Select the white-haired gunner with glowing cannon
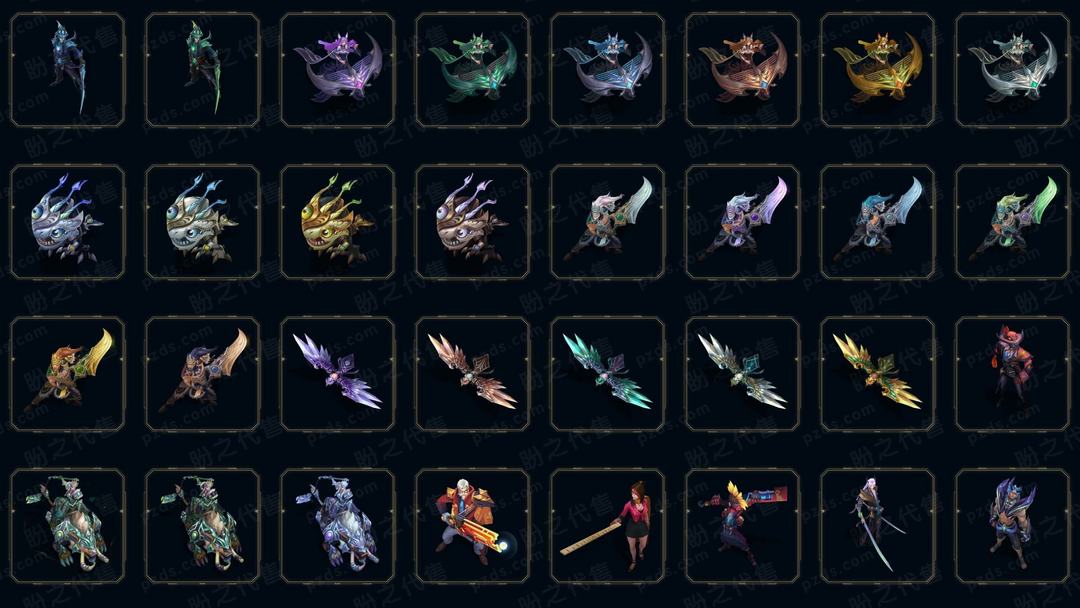 click(472, 526)
